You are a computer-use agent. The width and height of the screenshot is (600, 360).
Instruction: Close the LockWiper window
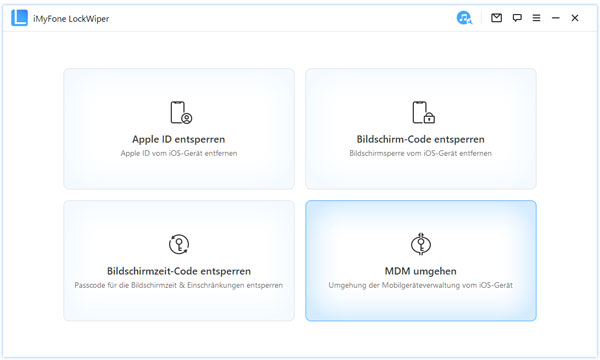[575, 18]
